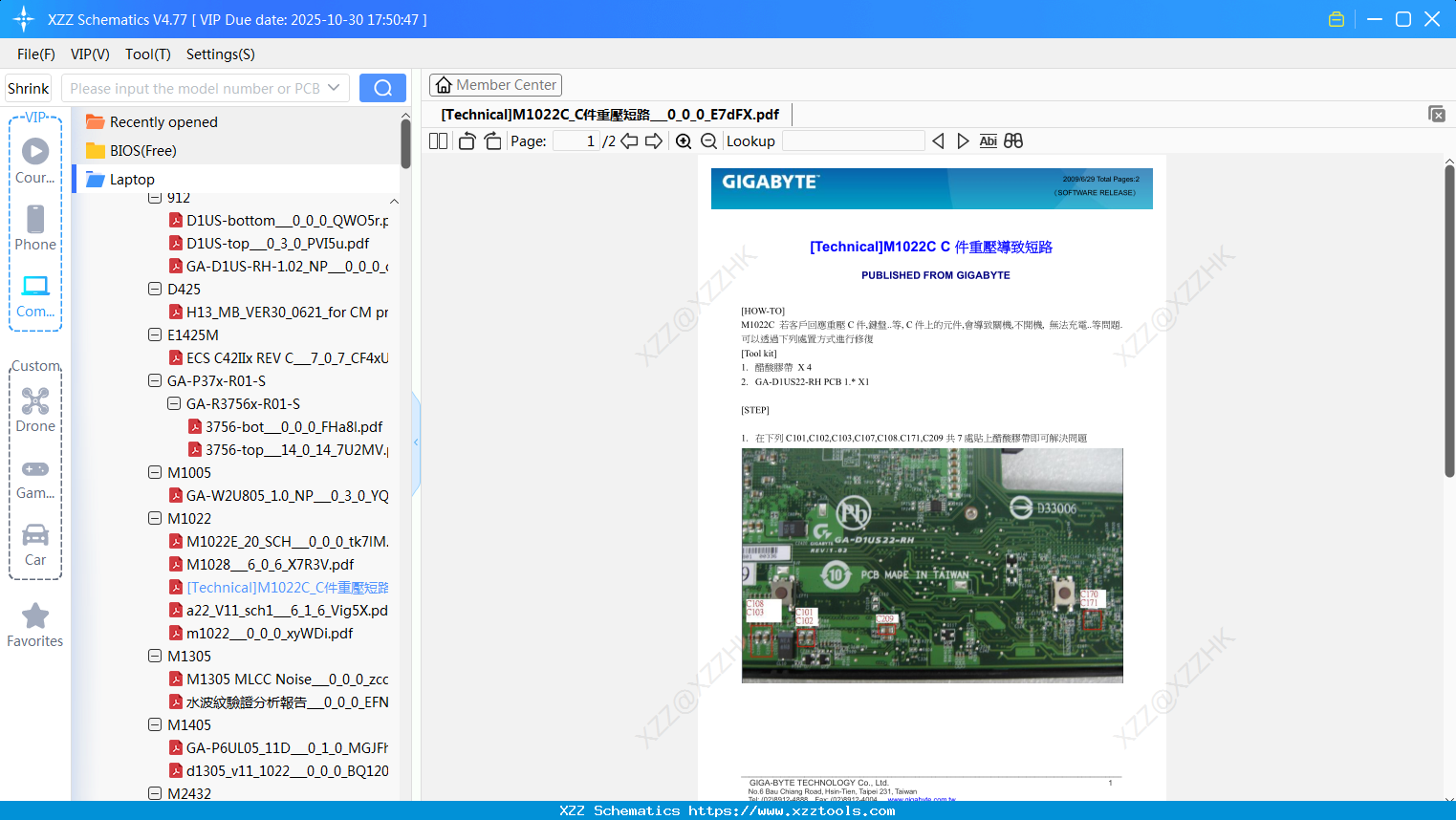Open M1022E_20_SCH pdf file

(279, 542)
